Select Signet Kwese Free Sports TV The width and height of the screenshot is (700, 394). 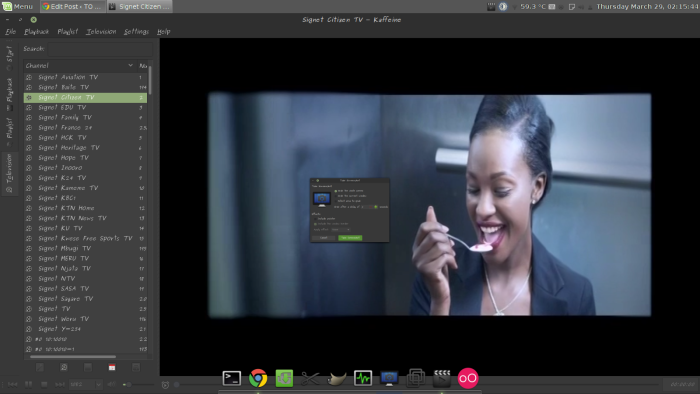tap(85, 239)
